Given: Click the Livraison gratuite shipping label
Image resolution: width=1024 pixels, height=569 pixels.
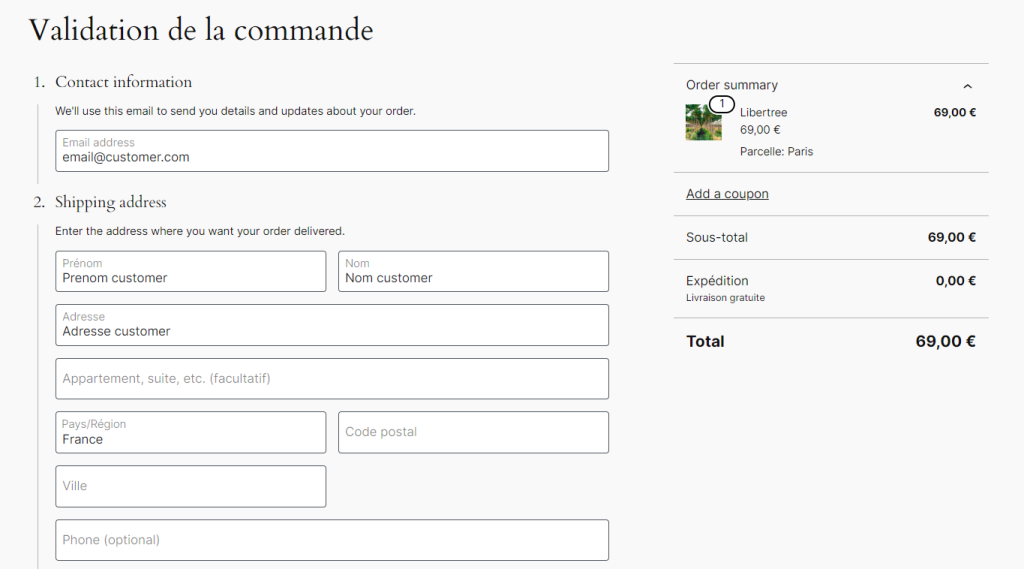Looking at the screenshot, I should pyautogui.click(x=725, y=298).
